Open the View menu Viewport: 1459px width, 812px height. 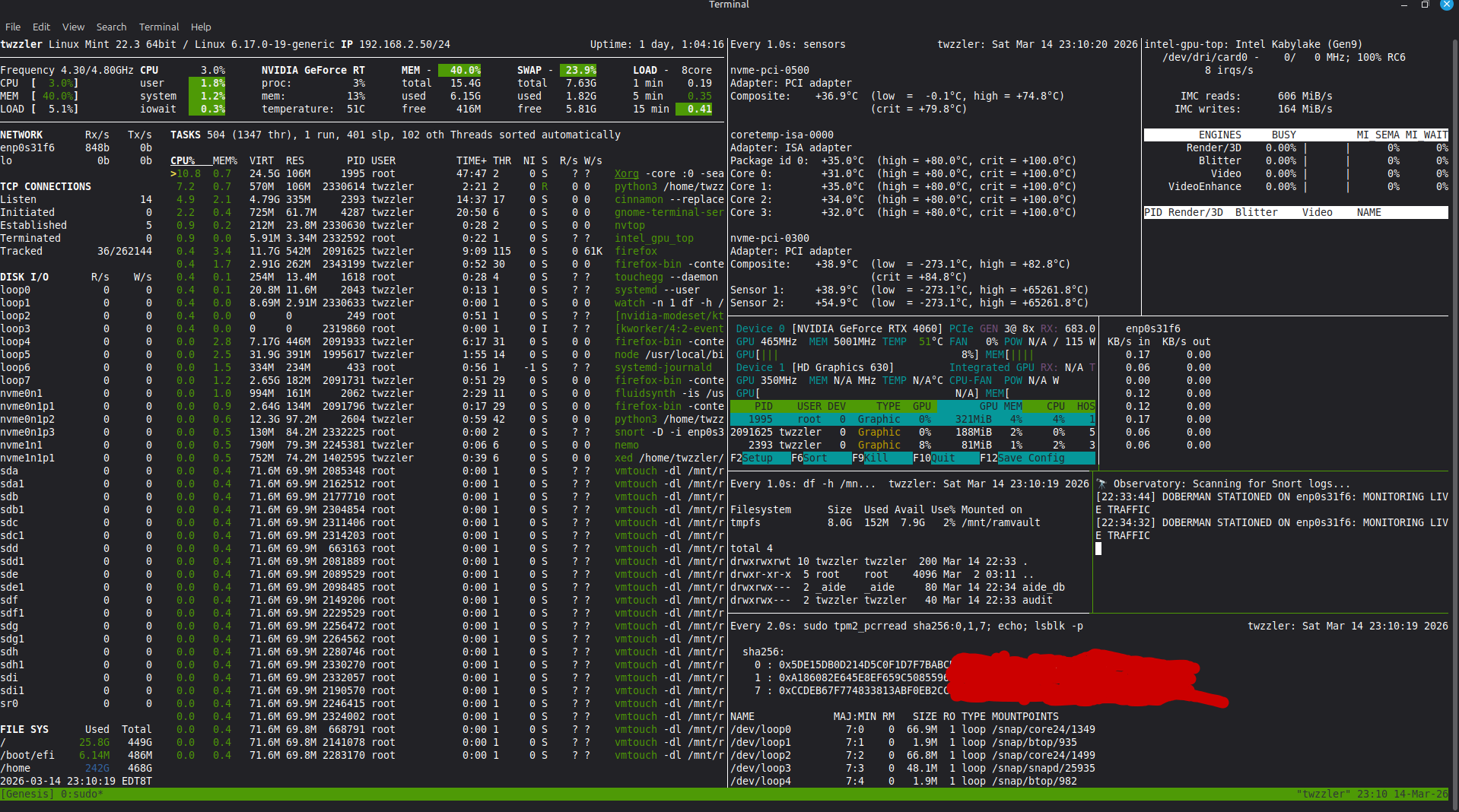[x=73, y=27]
